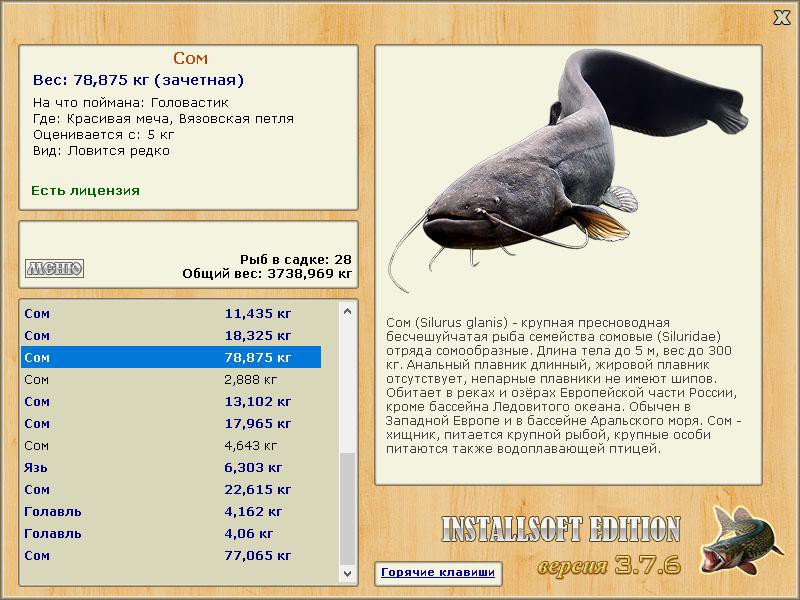Open the Горячие клавиши link

click(x=438, y=572)
